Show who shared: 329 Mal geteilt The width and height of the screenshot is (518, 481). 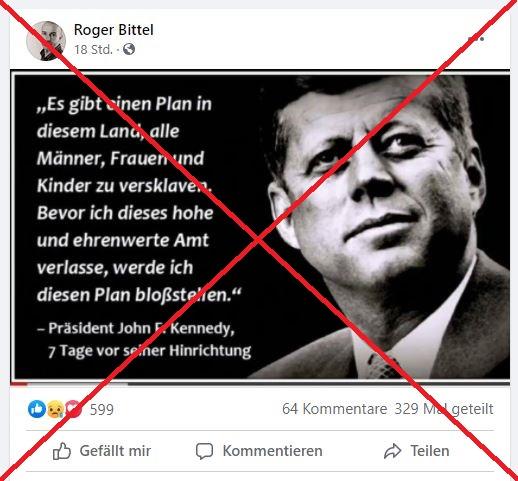(444, 409)
